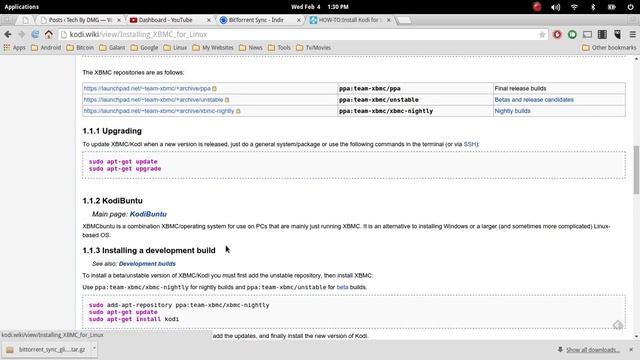Screen dimensions: 640x360
Task: Open the date and time indicator
Action: point(320,7)
